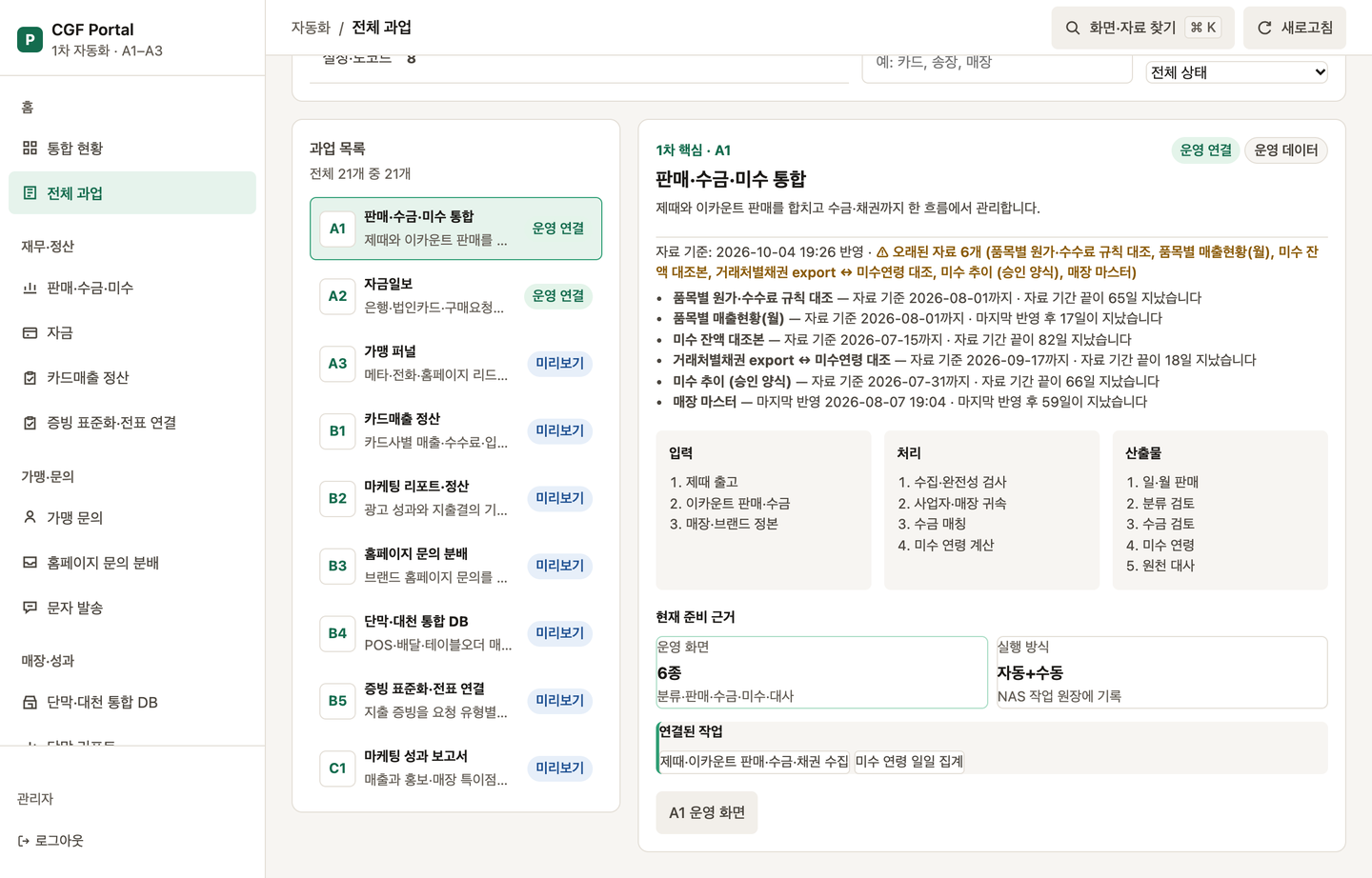Click the 새로고침 button
This screenshot has width=1372, height=878.
pyautogui.click(x=1295, y=28)
